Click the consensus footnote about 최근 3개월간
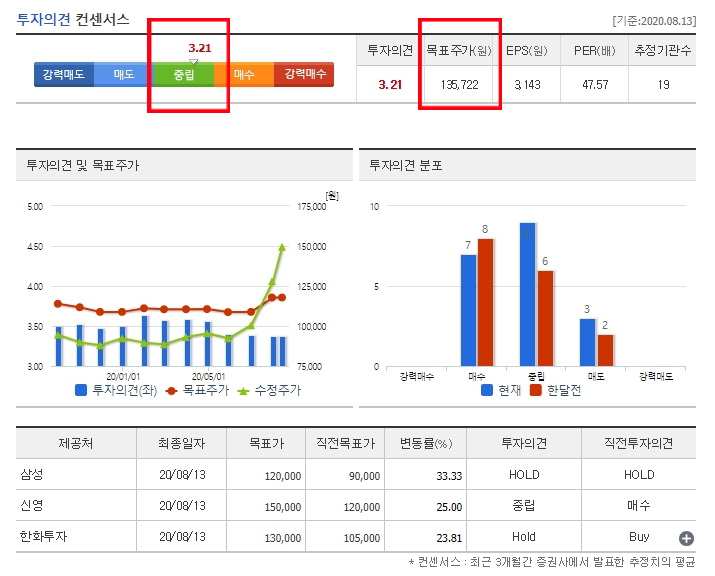The height and width of the screenshot is (576, 715). (552, 562)
